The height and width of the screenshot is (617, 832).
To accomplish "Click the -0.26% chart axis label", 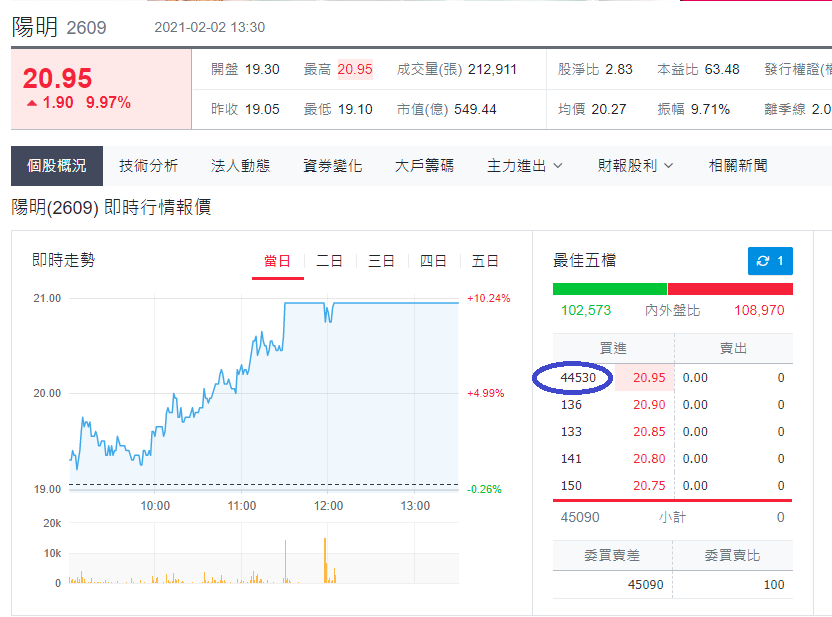I will pyautogui.click(x=484, y=489).
